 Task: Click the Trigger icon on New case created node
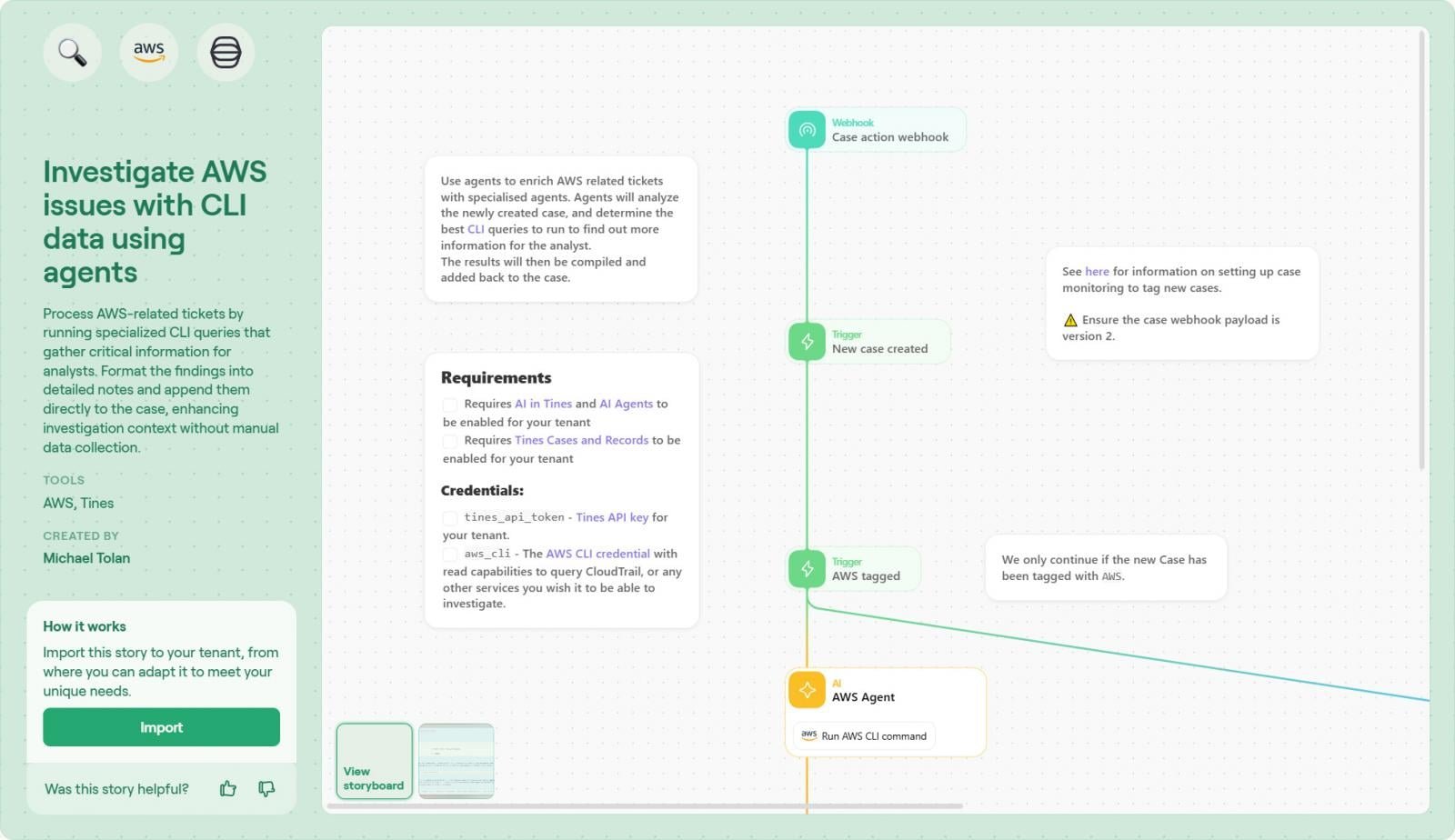point(806,342)
